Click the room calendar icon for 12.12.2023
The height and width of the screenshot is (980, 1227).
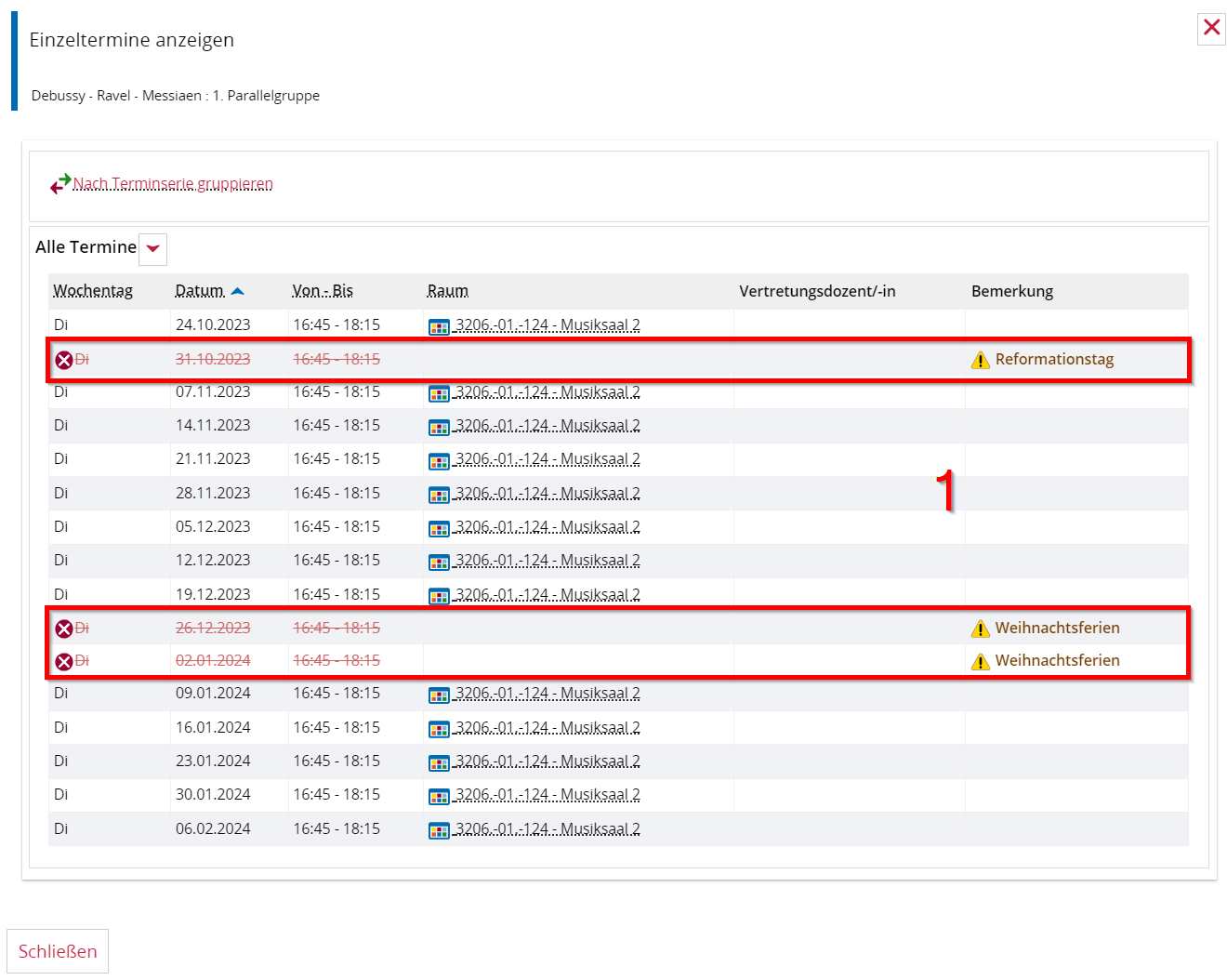(x=439, y=562)
